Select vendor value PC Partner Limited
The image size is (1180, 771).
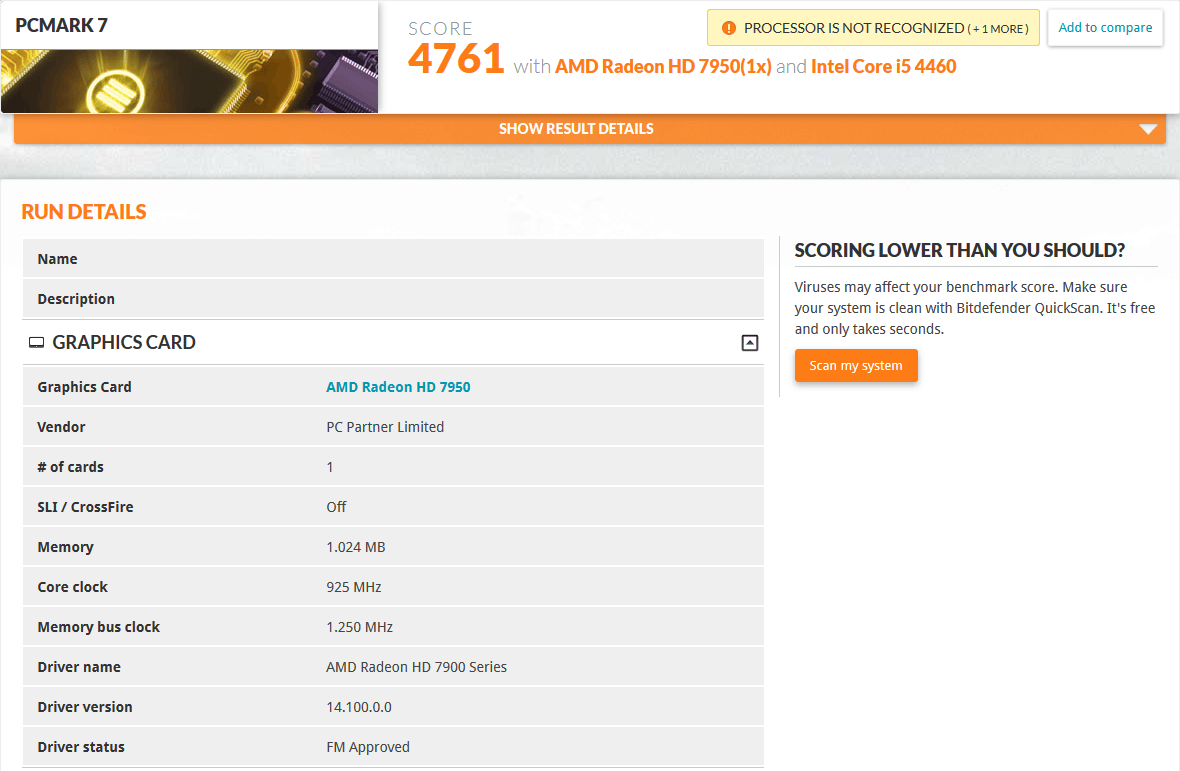tap(385, 426)
